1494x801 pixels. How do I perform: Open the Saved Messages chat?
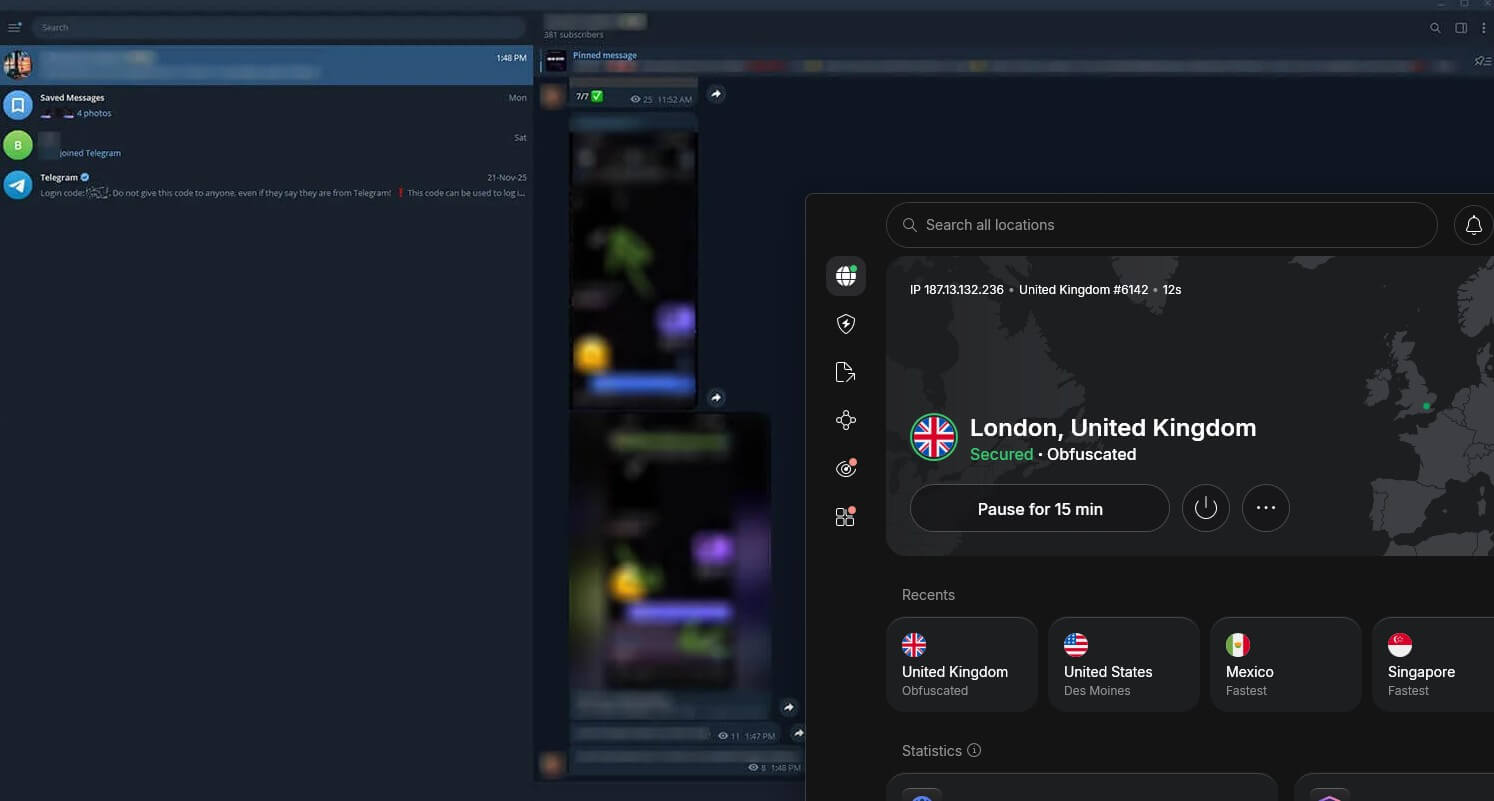266,105
